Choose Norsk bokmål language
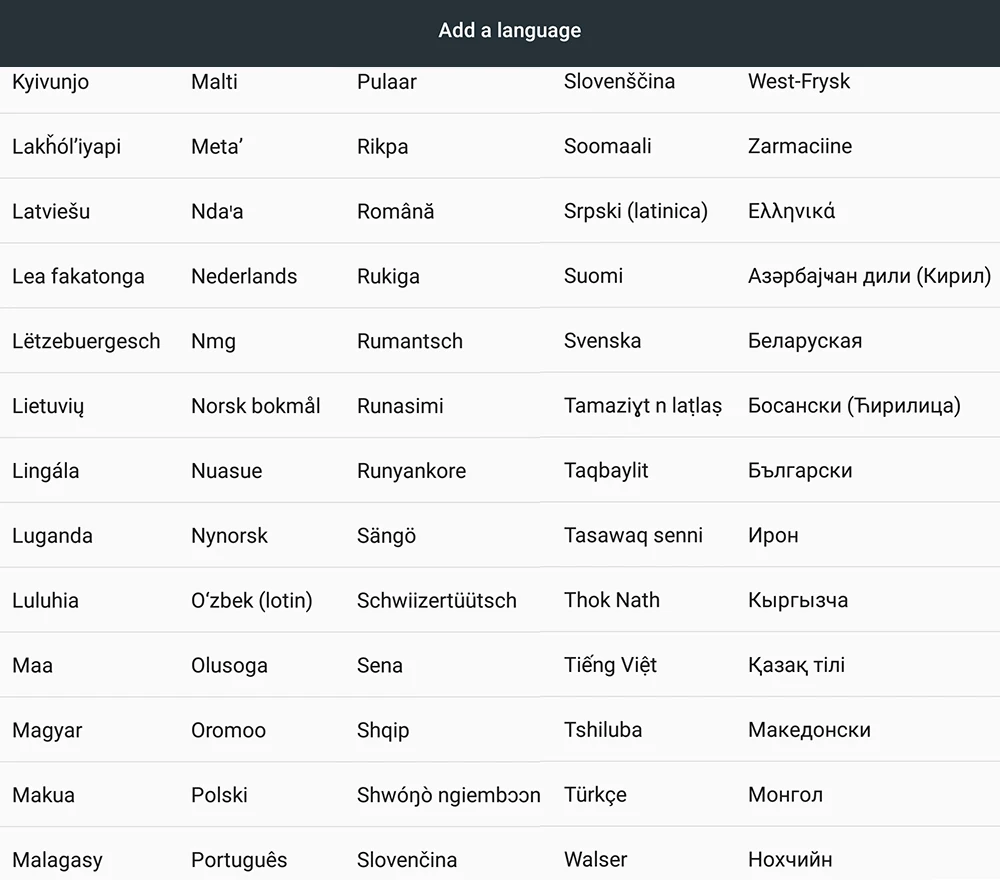This screenshot has height=880, width=1000. click(x=256, y=406)
